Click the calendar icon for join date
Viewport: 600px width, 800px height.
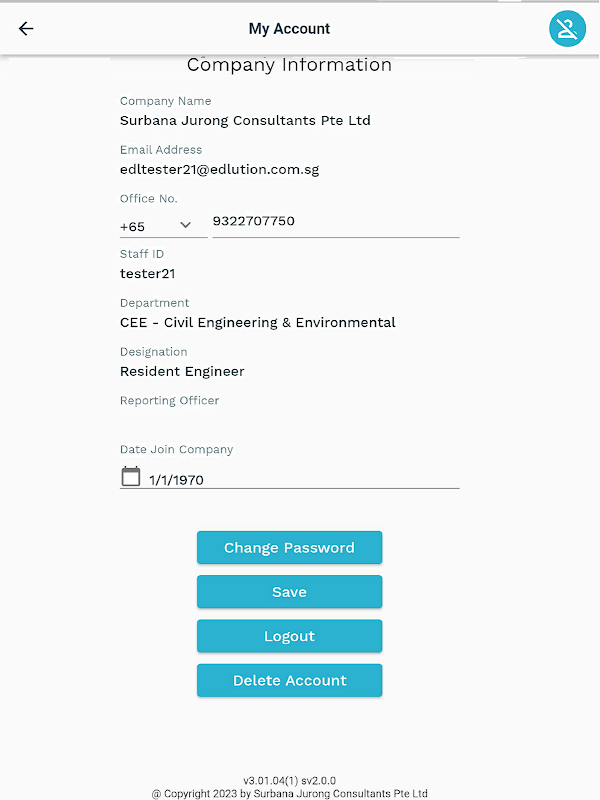(131, 477)
